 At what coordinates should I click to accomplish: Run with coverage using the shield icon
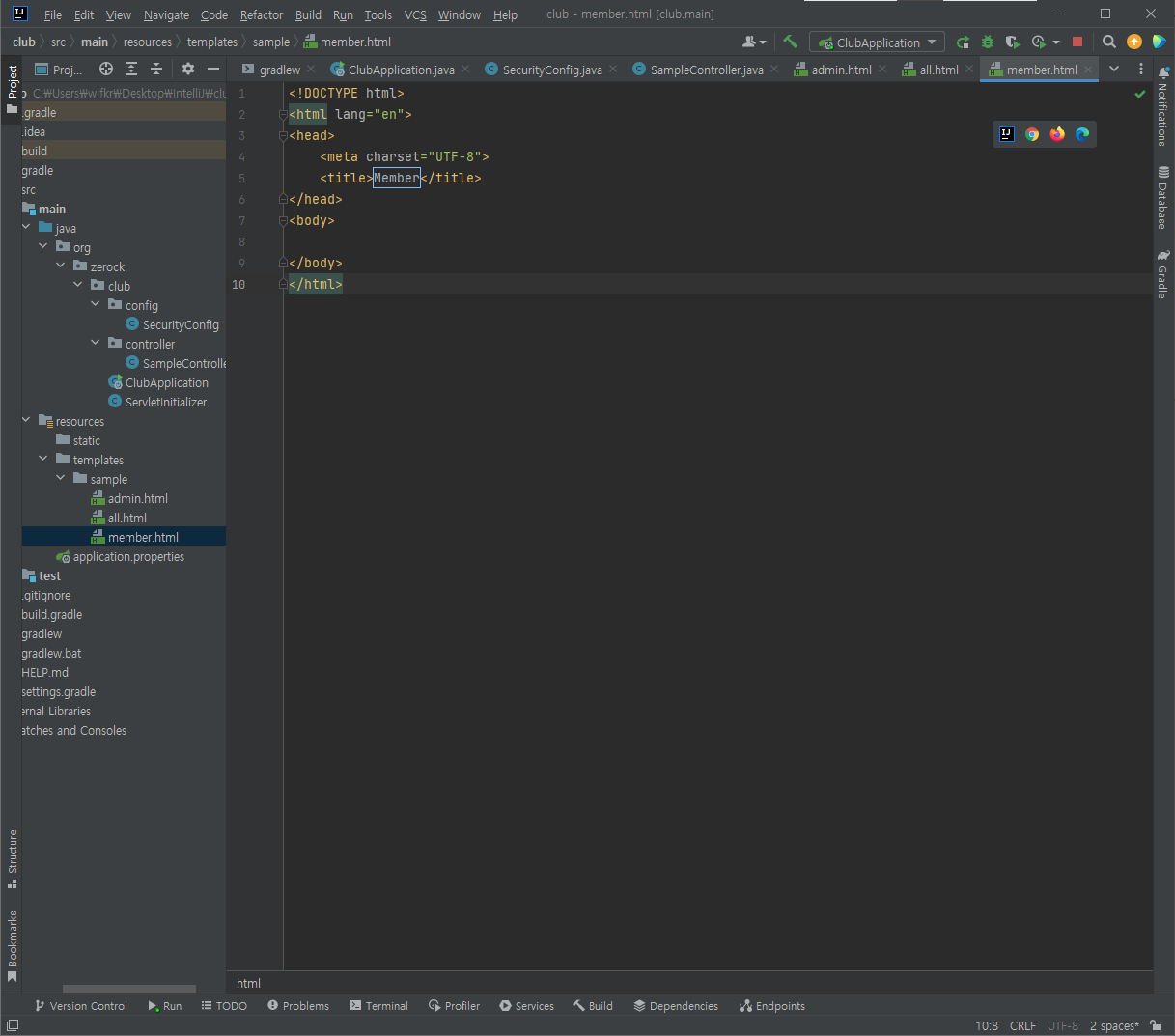pos(1012,42)
